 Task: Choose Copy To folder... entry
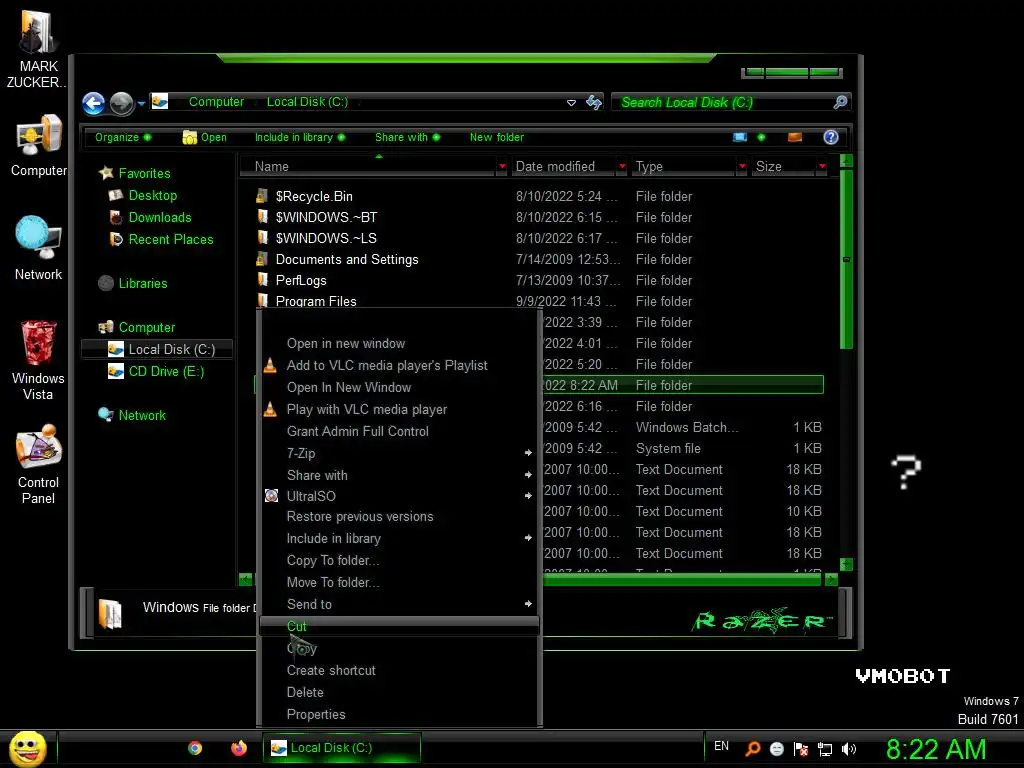coord(332,560)
